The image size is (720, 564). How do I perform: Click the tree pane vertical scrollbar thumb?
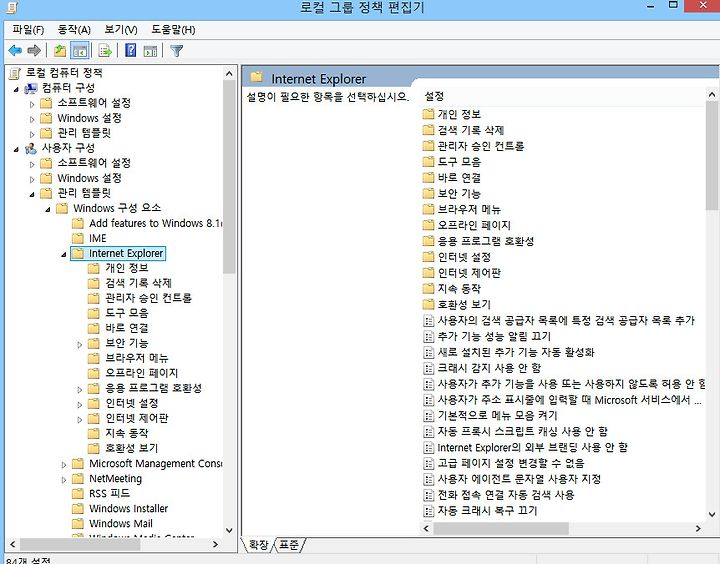point(229,177)
